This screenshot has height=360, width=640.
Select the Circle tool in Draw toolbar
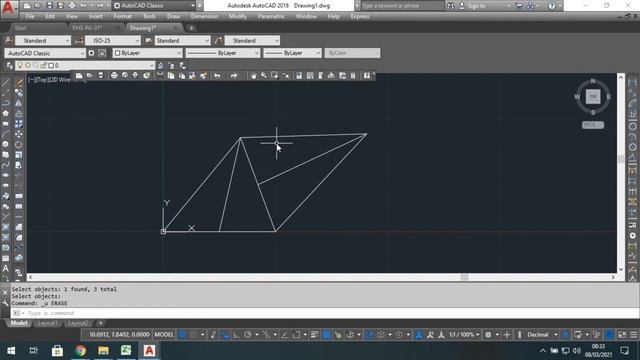[x=5, y=144]
